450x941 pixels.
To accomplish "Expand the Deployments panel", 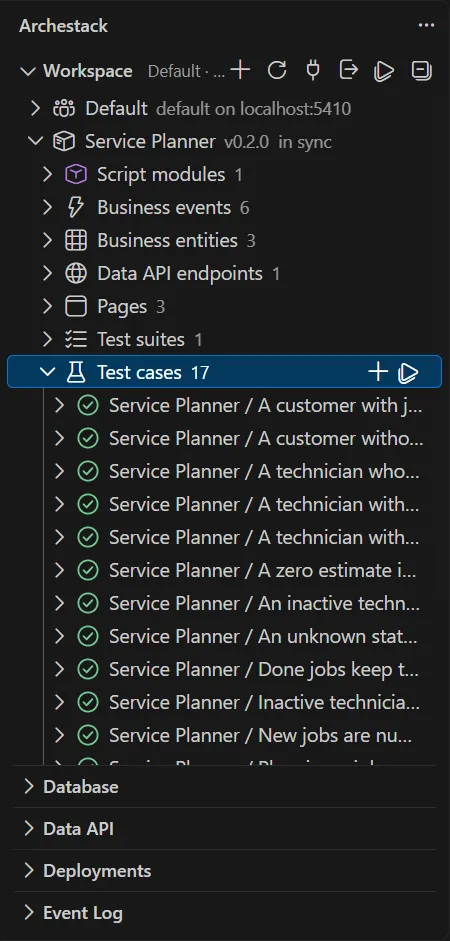I will coord(29,871).
